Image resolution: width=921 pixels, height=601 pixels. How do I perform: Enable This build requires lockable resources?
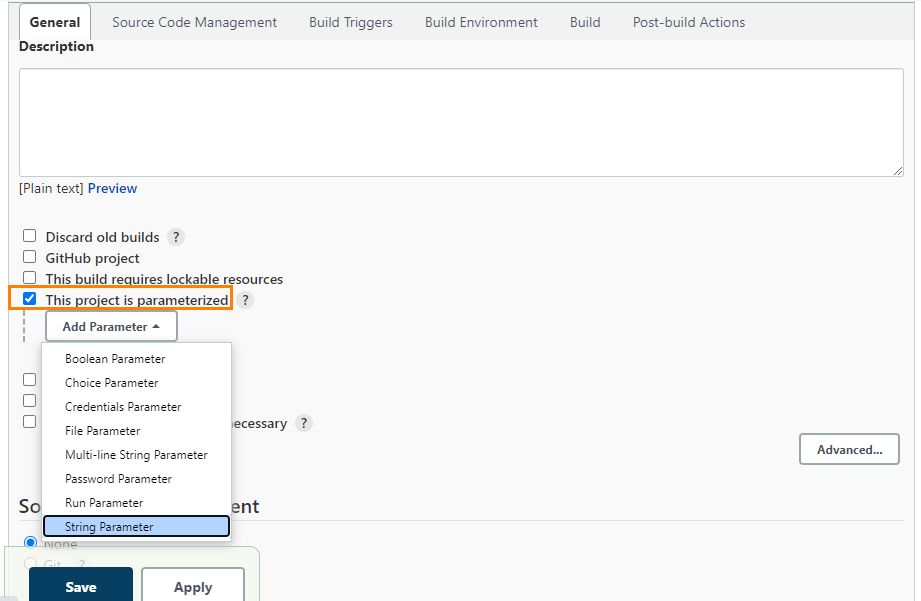point(29,277)
